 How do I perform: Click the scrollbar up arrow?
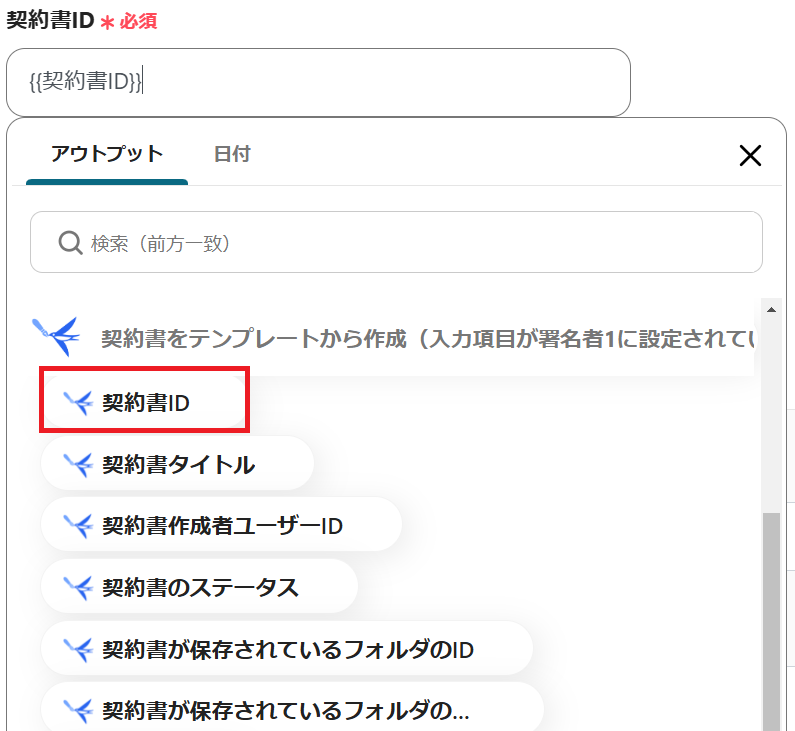coord(770,310)
